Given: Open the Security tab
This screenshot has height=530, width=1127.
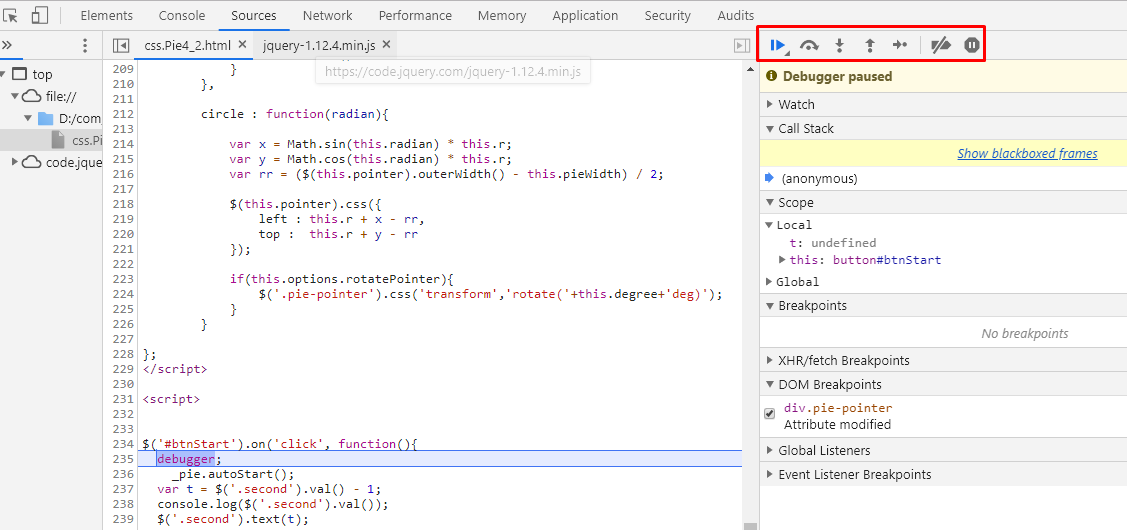Looking at the screenshot, I should (668, 15).
